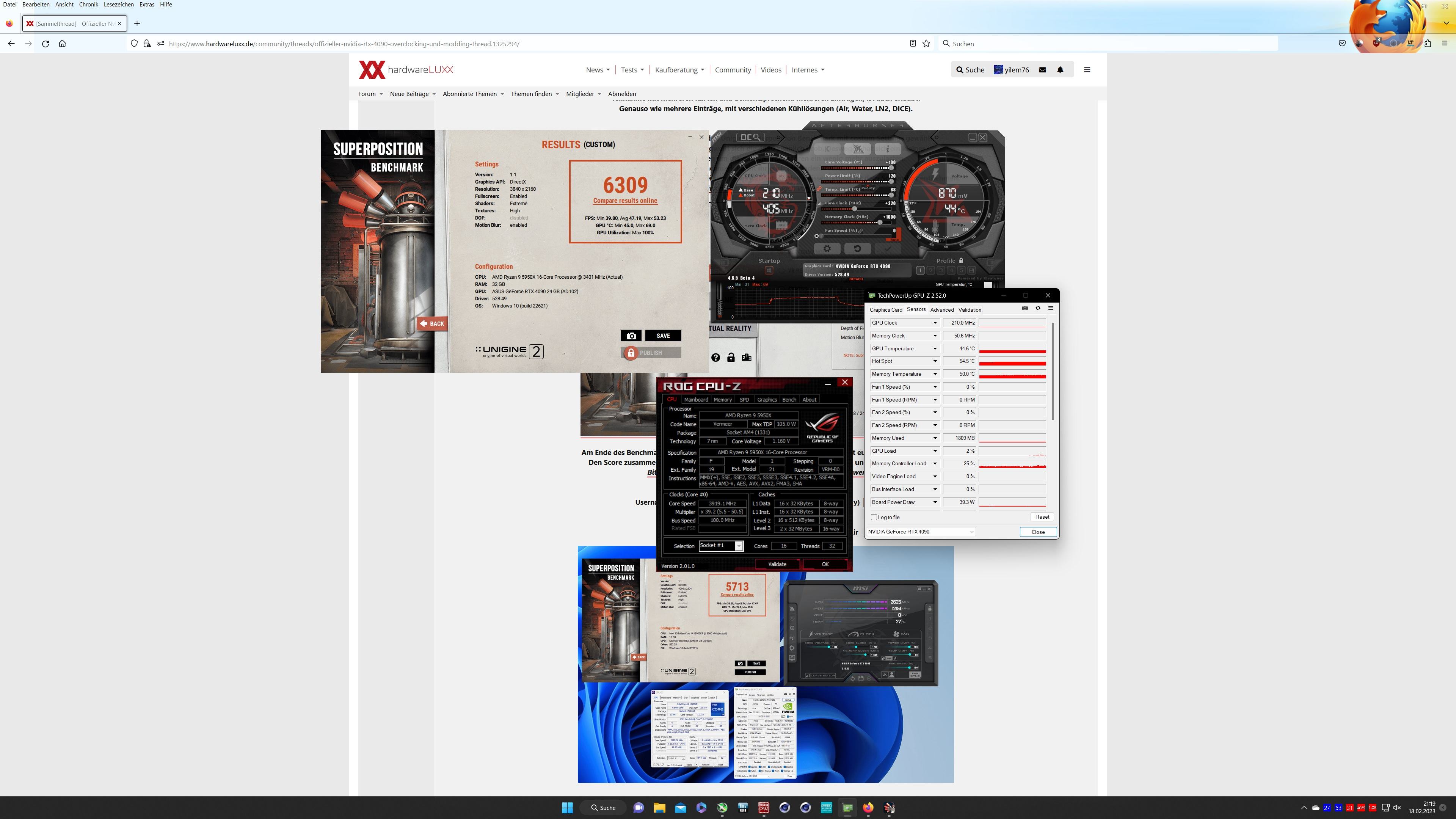Open the Afterburner settings gear button

coord(827,249)
